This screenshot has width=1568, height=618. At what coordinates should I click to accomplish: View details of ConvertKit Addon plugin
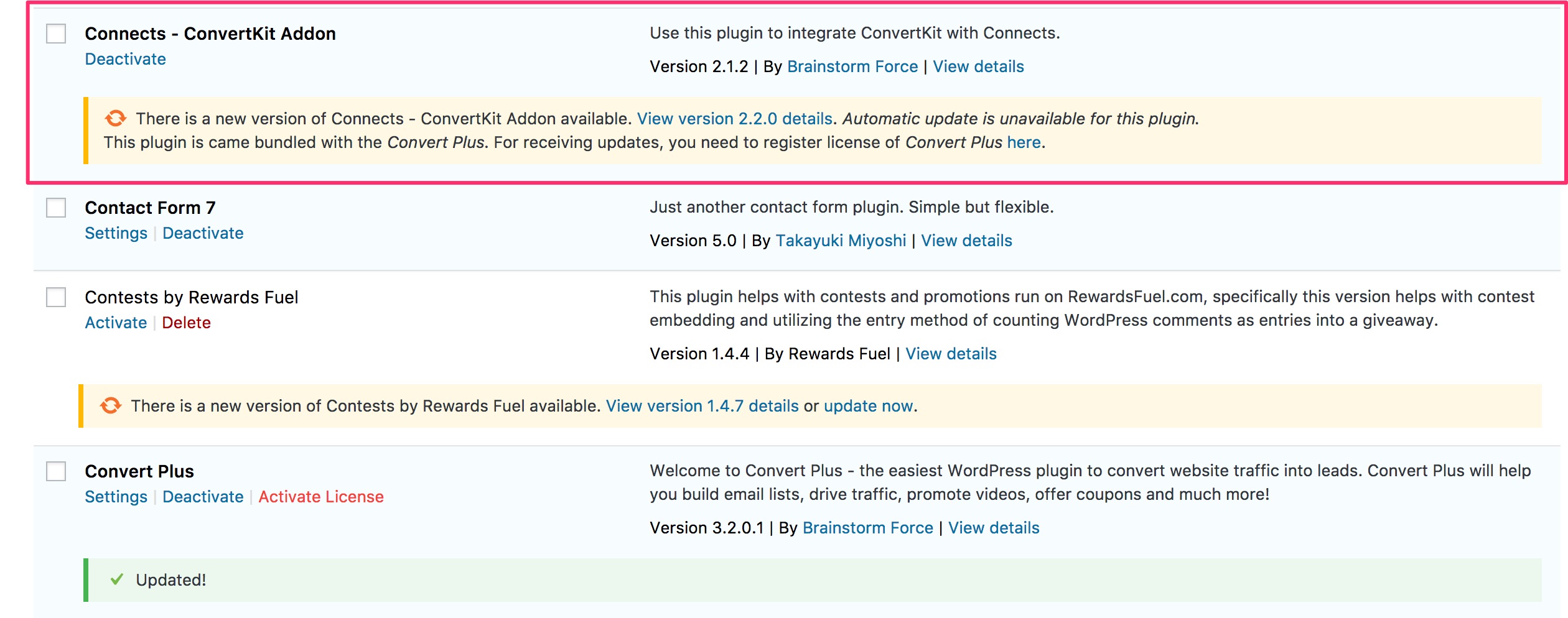[978, 67]
